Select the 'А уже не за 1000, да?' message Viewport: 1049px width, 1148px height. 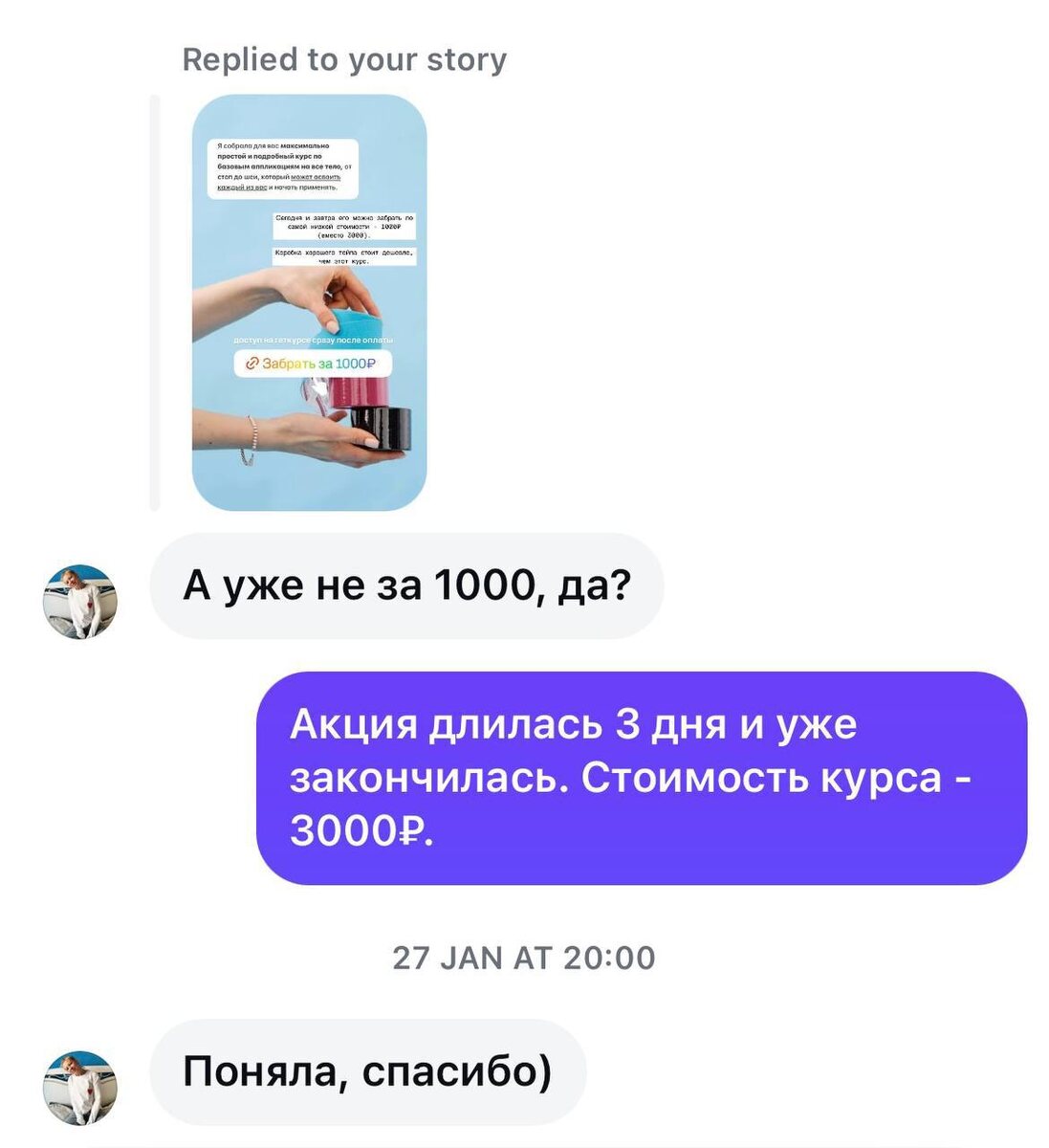(x=406, y=585)
